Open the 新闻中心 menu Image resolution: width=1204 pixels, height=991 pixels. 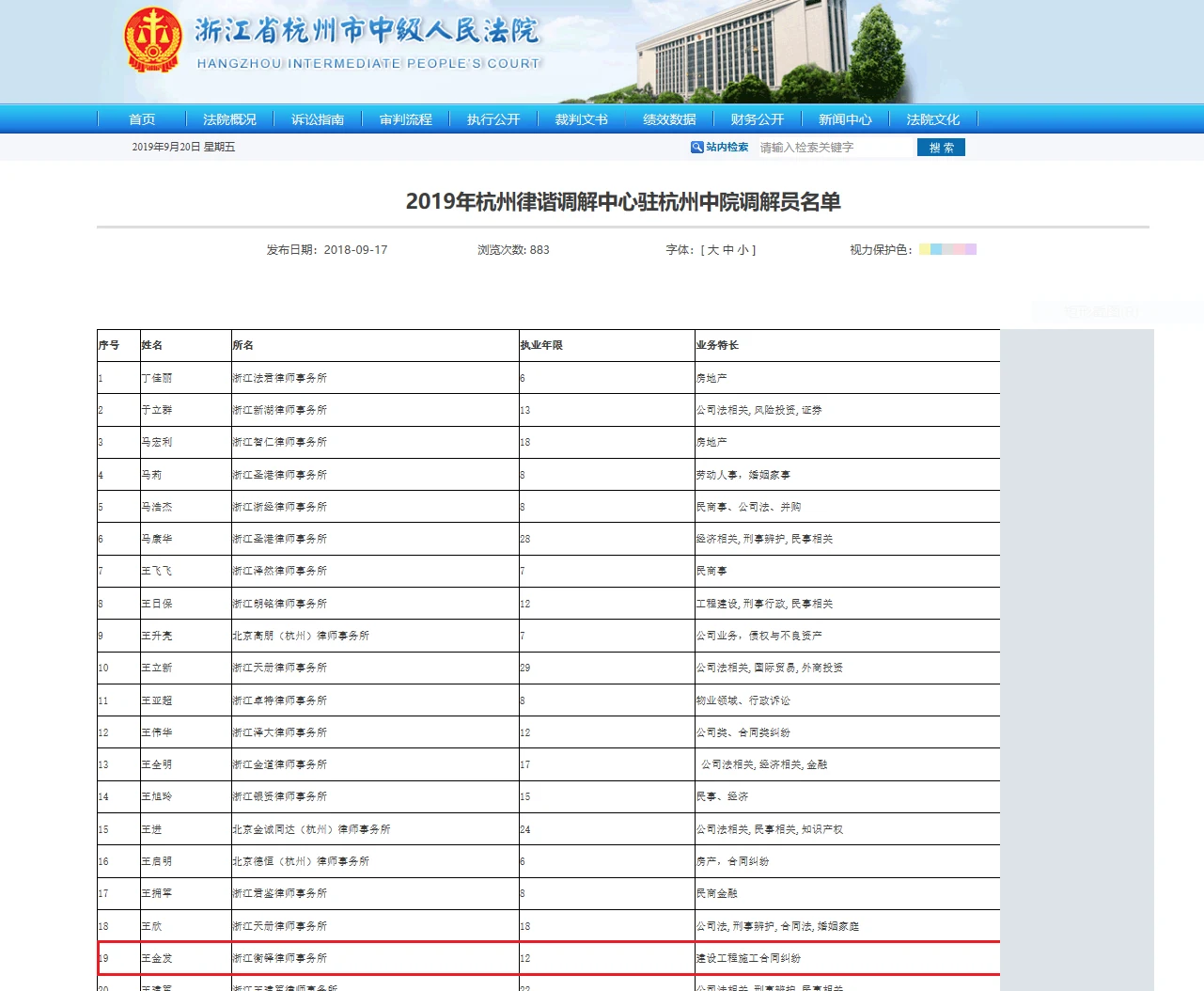tap(845, 119)
